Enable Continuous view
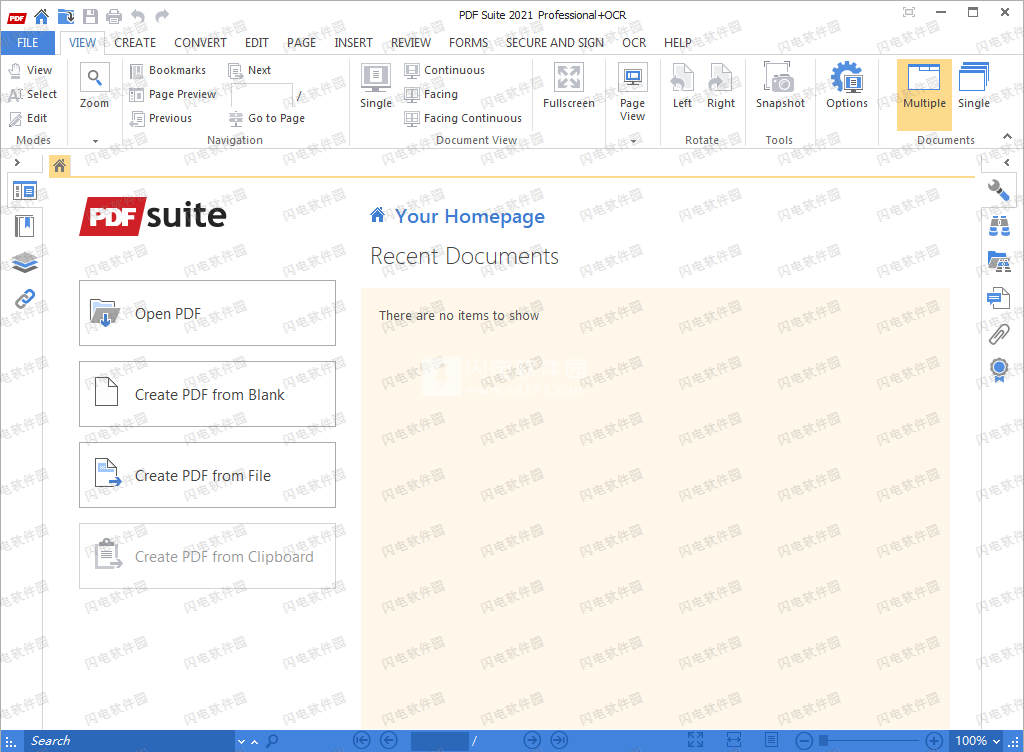Screen dimensions: 1024x752 [445, 70]
